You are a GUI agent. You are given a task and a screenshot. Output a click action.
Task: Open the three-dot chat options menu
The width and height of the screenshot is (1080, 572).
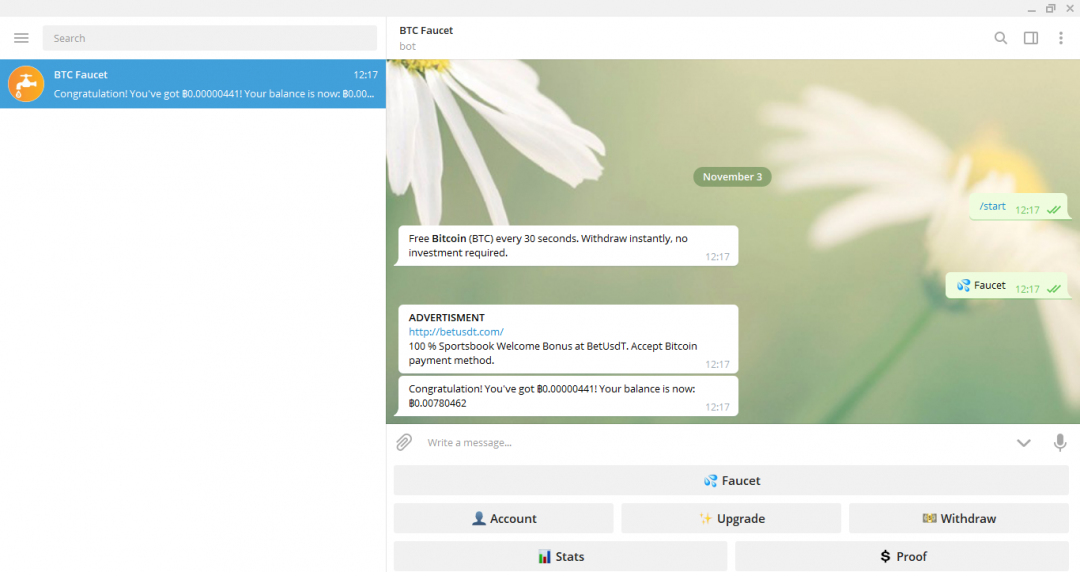pyautogui.click(x=1061, y=38)
